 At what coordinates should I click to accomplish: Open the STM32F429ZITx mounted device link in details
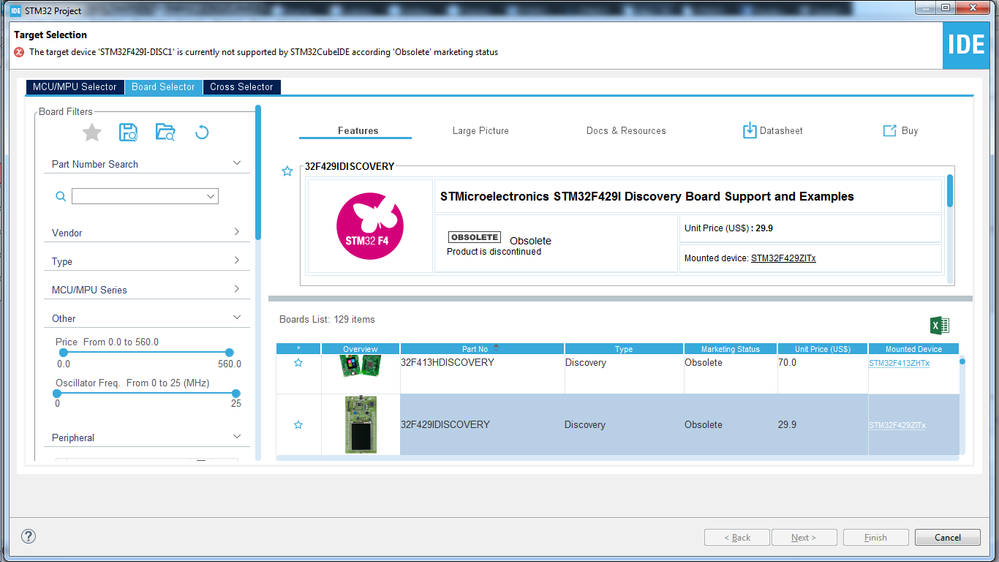click(x=783, y=258)
